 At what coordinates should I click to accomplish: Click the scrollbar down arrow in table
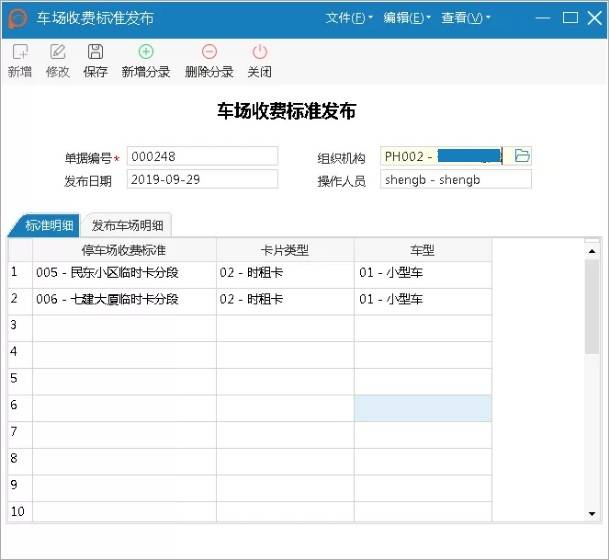point(591,513)
